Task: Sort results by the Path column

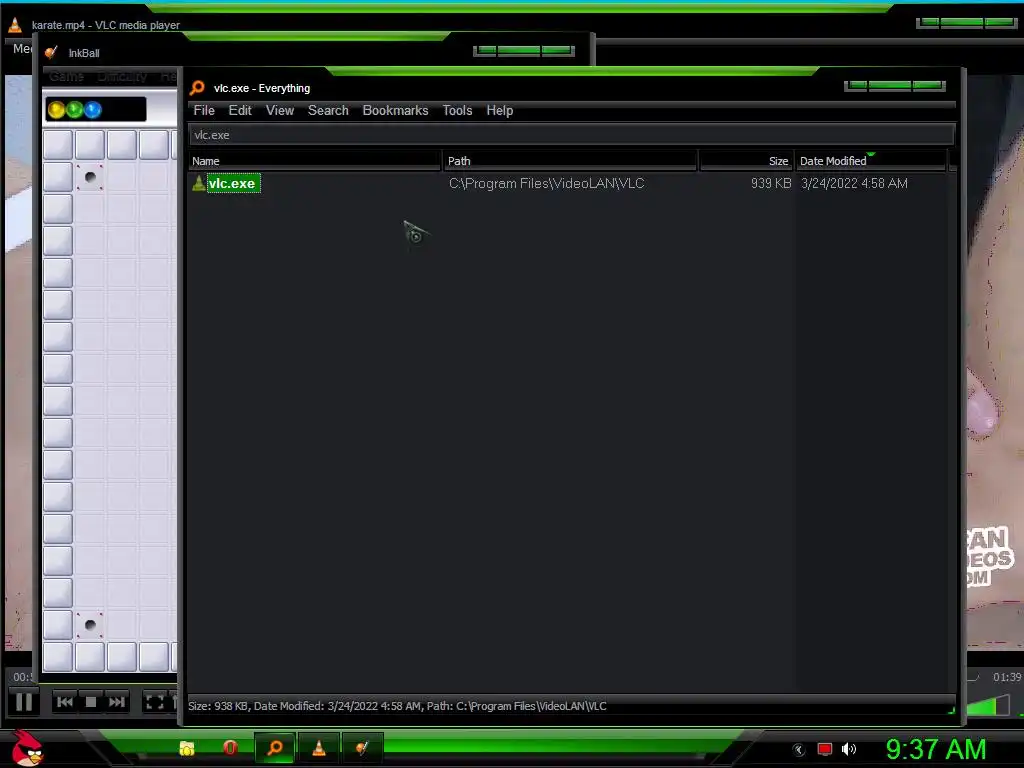Action: click(x=570, y=161)
